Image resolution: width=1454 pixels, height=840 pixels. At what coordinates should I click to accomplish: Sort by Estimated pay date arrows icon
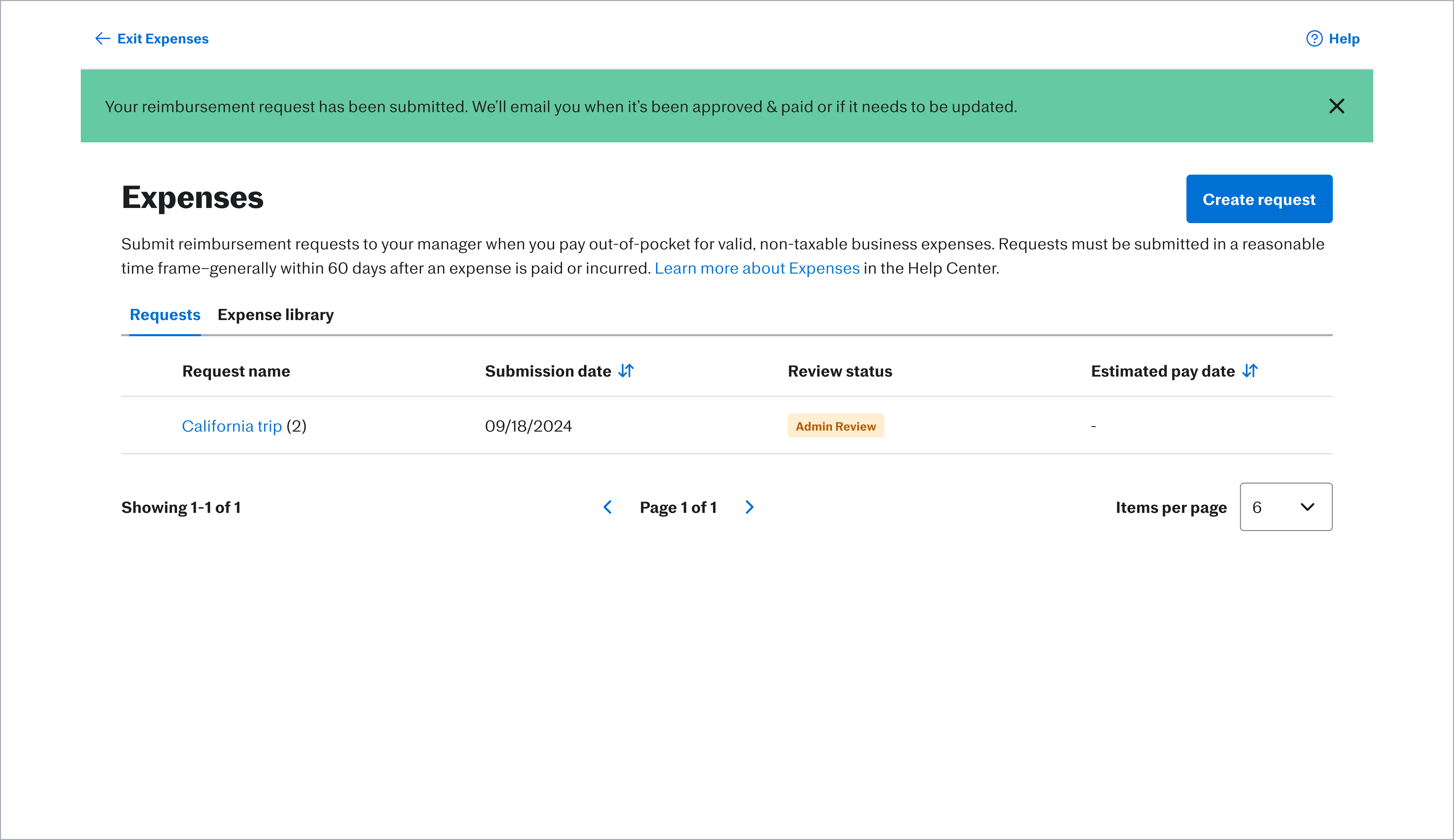coord(1250,371)
